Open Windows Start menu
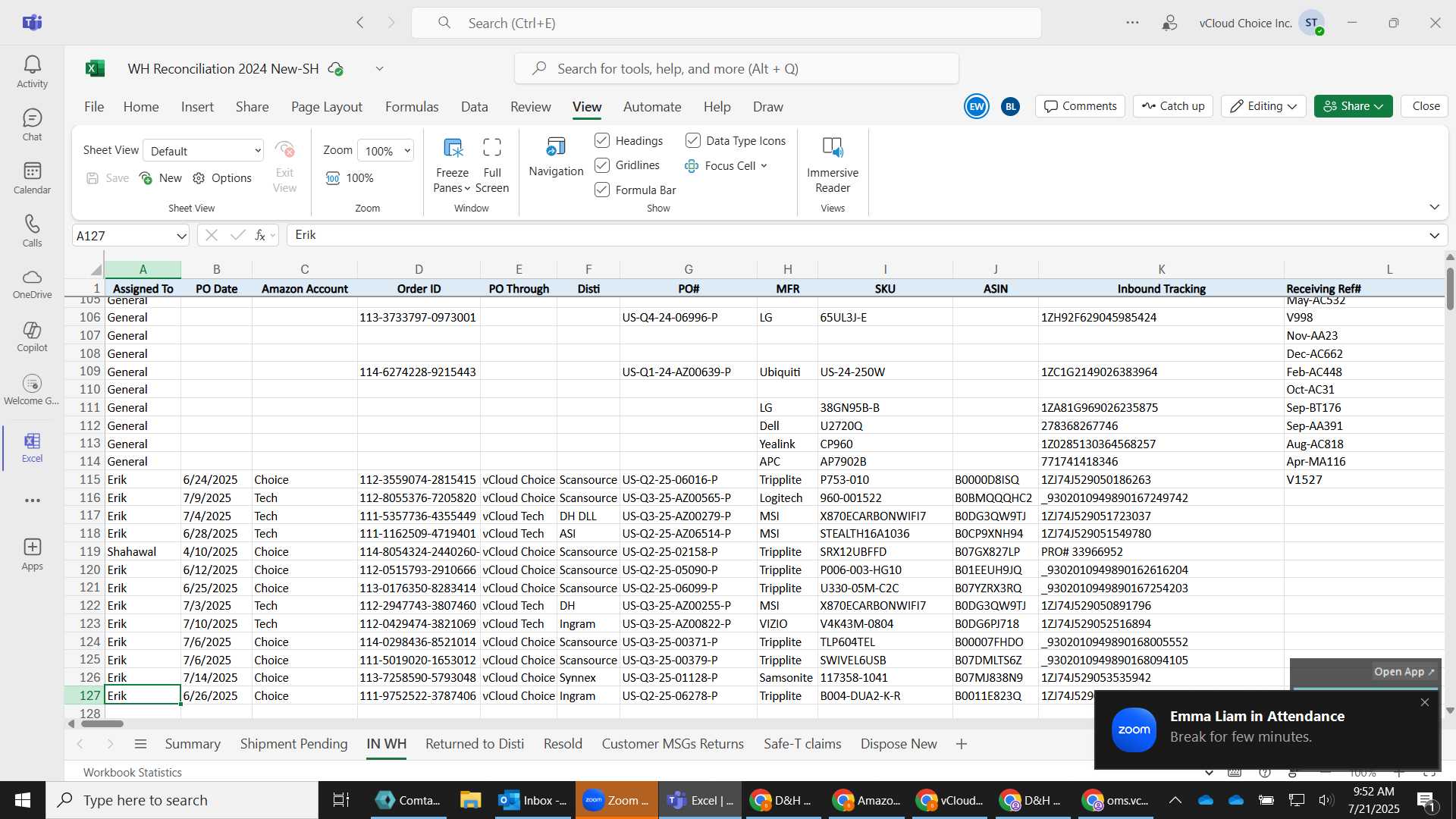 pyautogui.click(x=23, y=800)
